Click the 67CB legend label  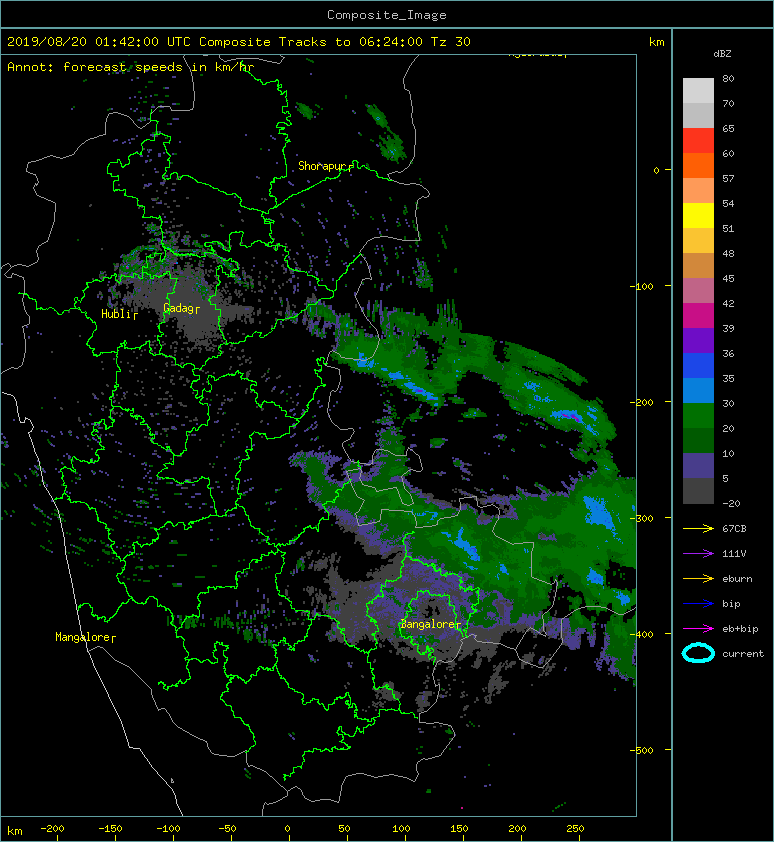(x=734, y=529)
